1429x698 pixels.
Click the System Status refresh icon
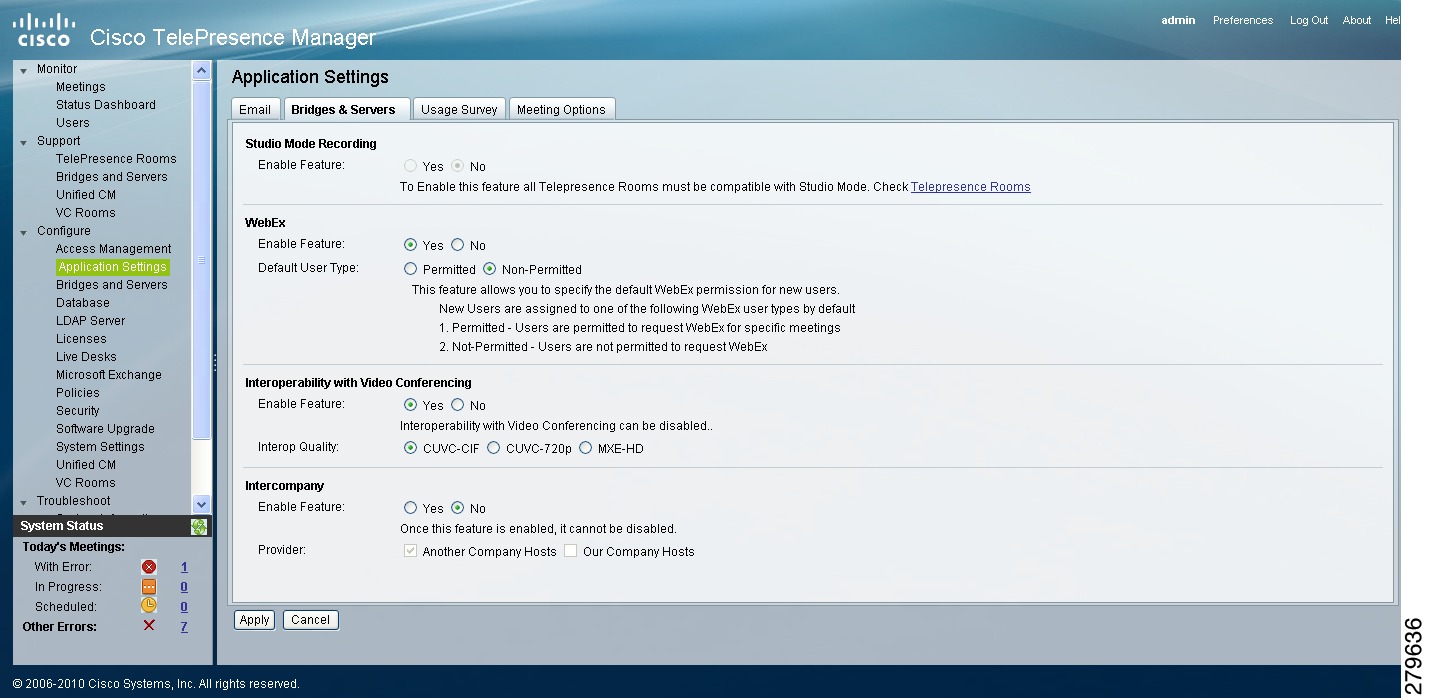pos(199,526)
